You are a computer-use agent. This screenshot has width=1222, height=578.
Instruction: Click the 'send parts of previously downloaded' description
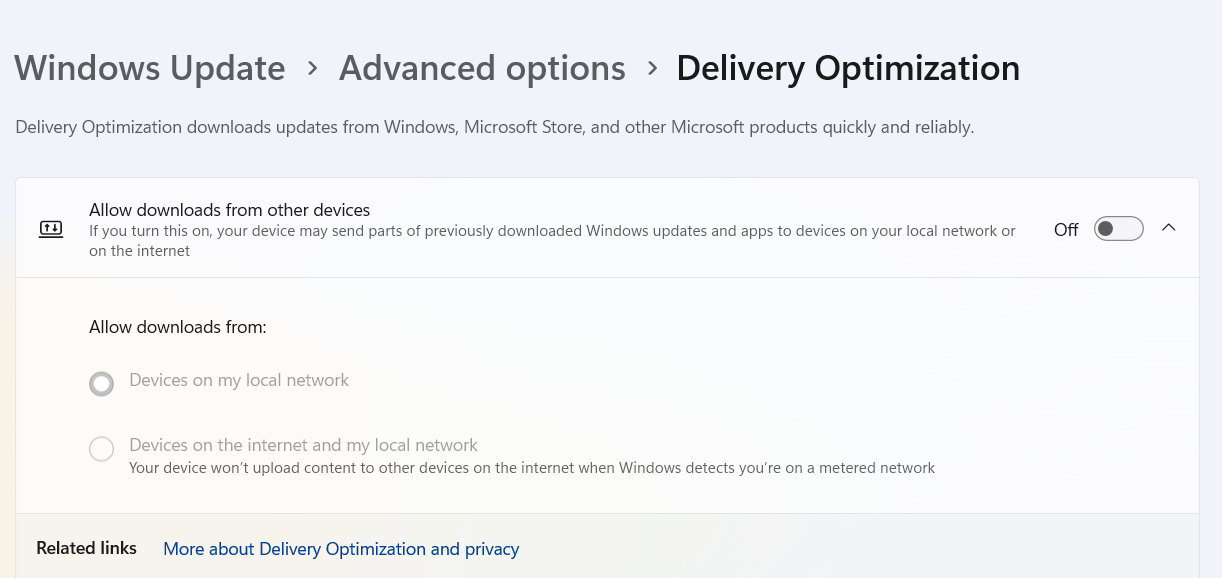552,231
